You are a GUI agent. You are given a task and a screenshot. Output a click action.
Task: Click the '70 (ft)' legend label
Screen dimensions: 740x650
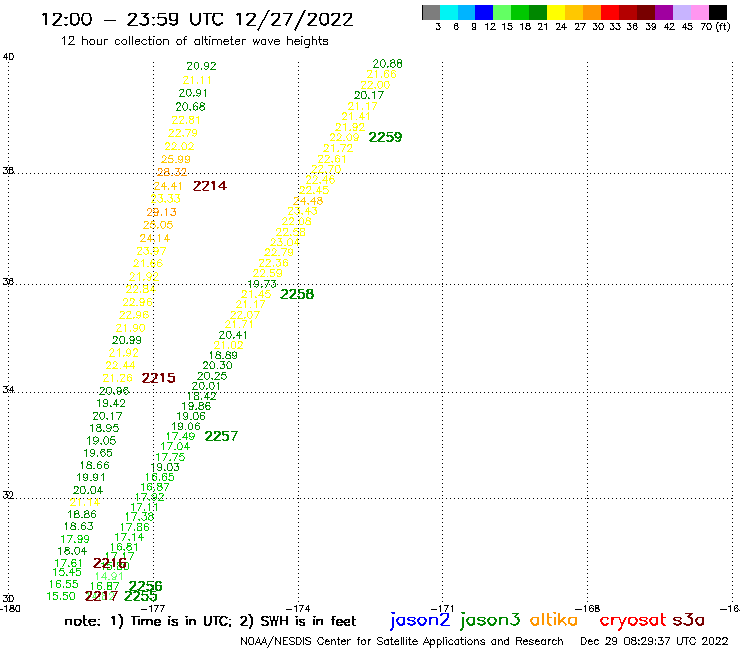(715, 26)
